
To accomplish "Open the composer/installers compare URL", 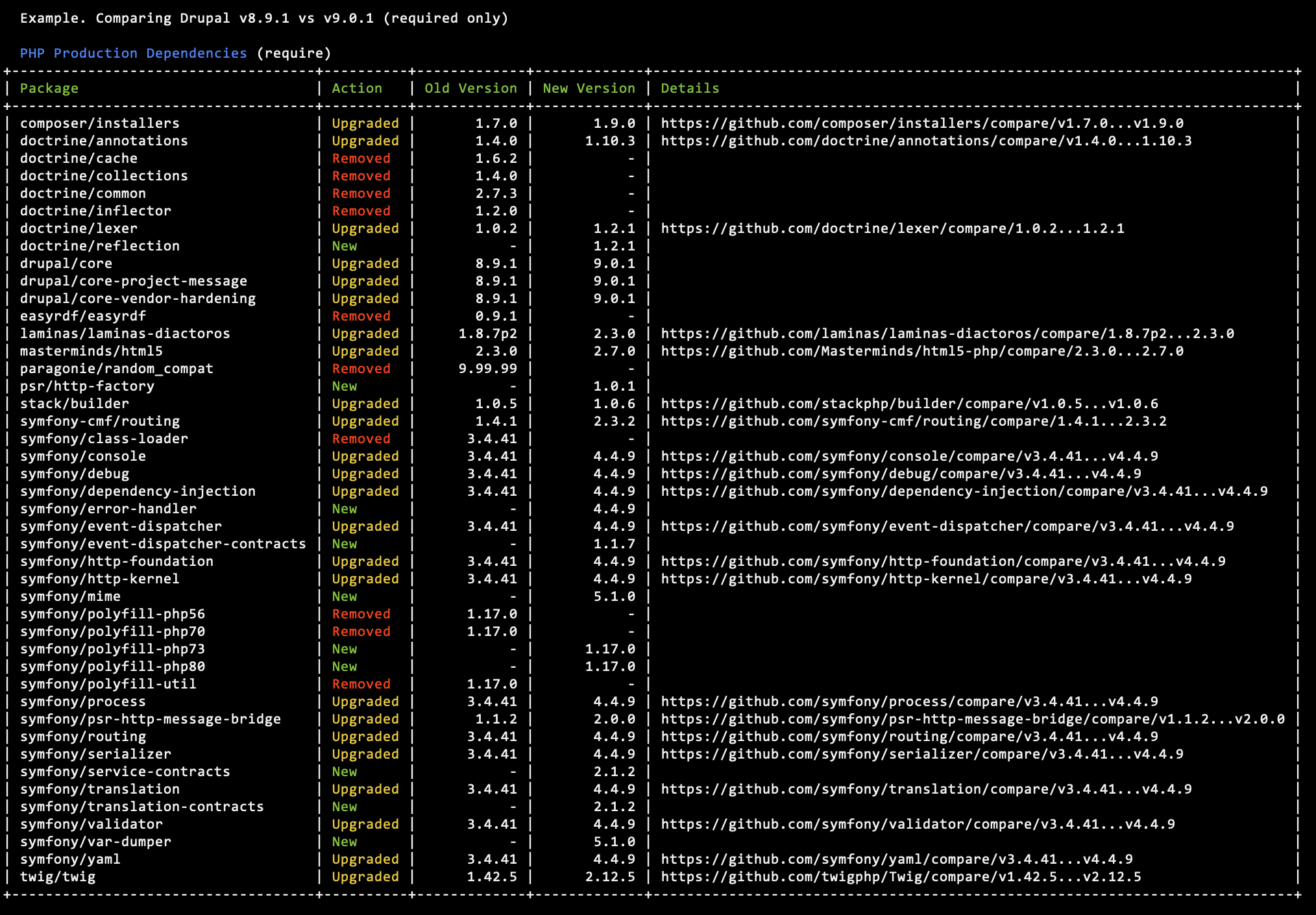I will coord(922,123).
